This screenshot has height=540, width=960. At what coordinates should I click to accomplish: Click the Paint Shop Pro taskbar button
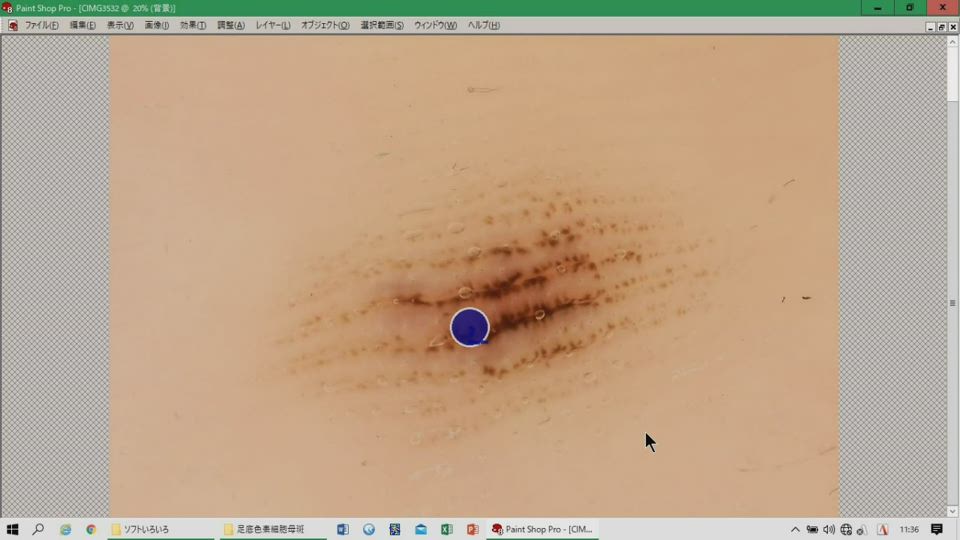[x=542, y=529]
